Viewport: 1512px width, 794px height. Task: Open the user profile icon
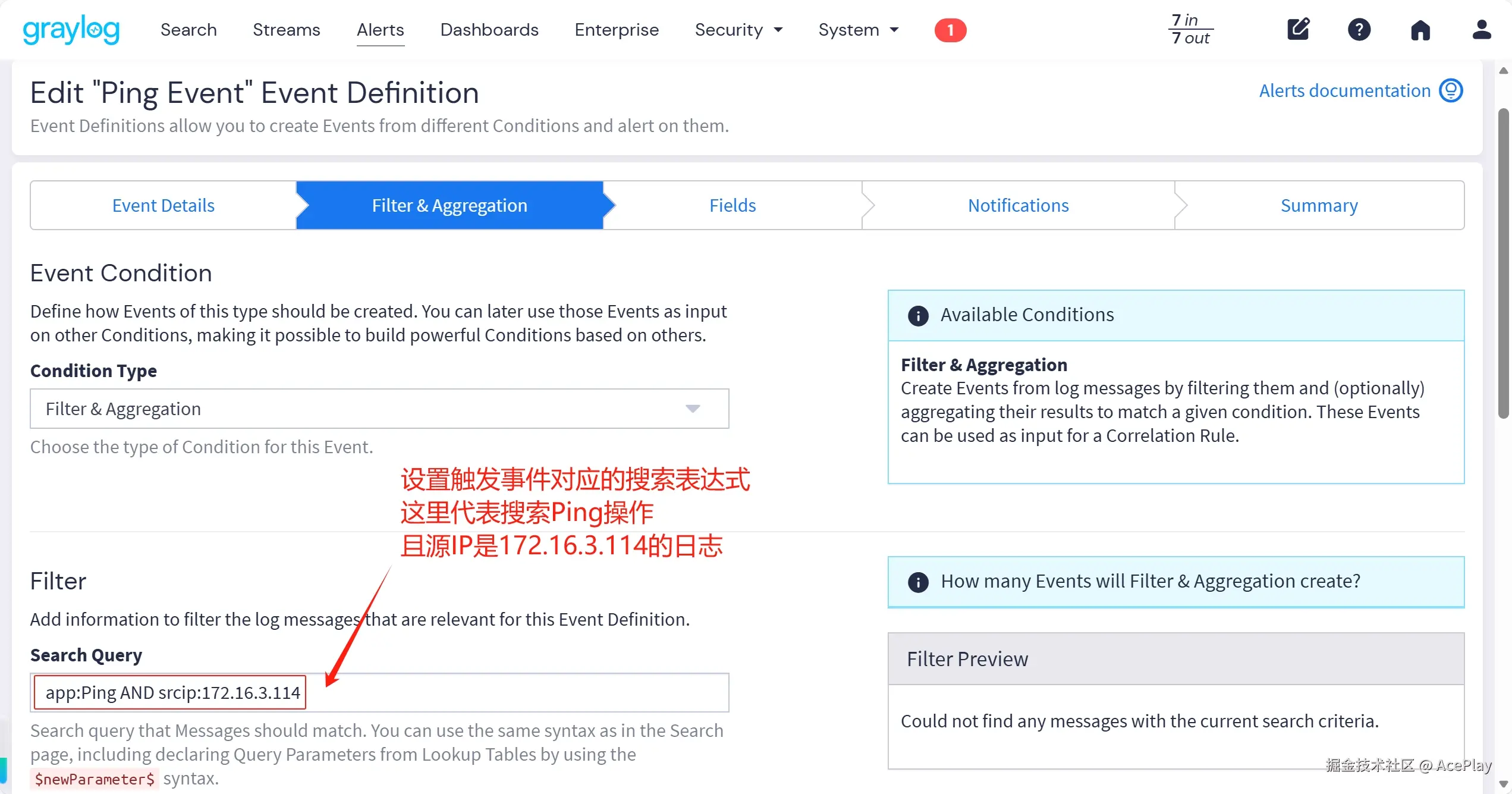click(1481, 29)
